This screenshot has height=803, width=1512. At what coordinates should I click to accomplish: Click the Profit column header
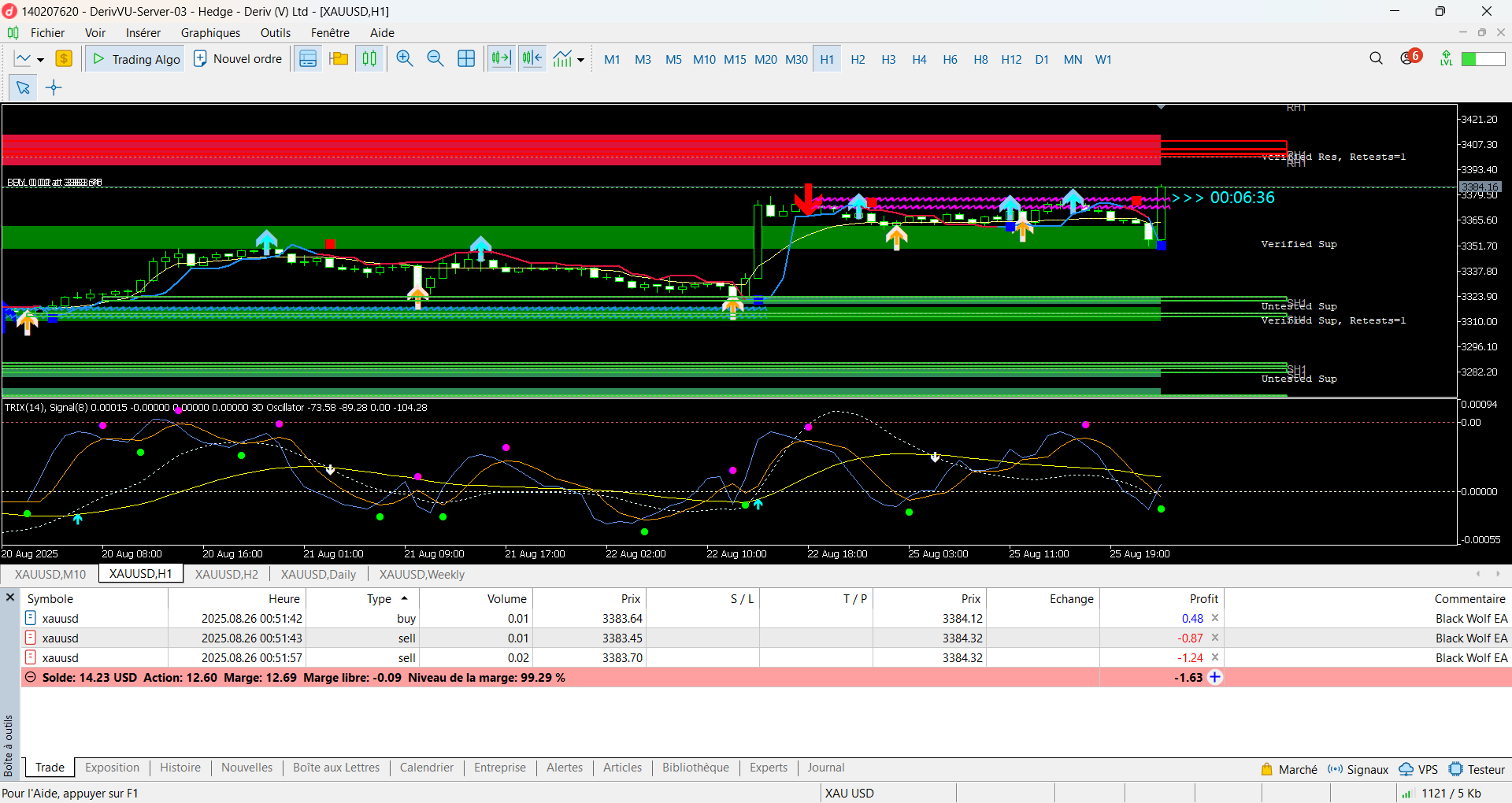point(1162,599)
